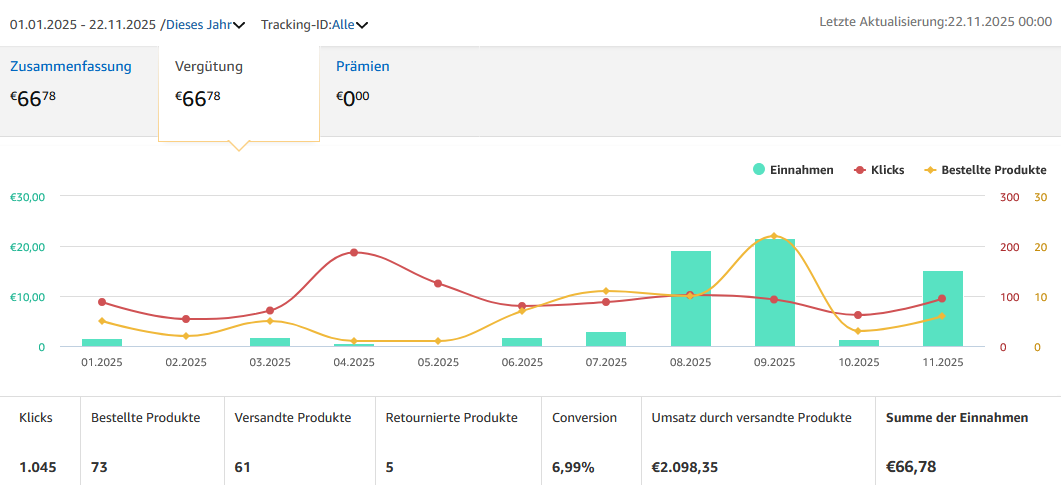Image resolution: width=1061 pixels, height=485 pixels.
Task: Expand the Tracking-ID Alle dropdown
Action: tap(314, 24)
